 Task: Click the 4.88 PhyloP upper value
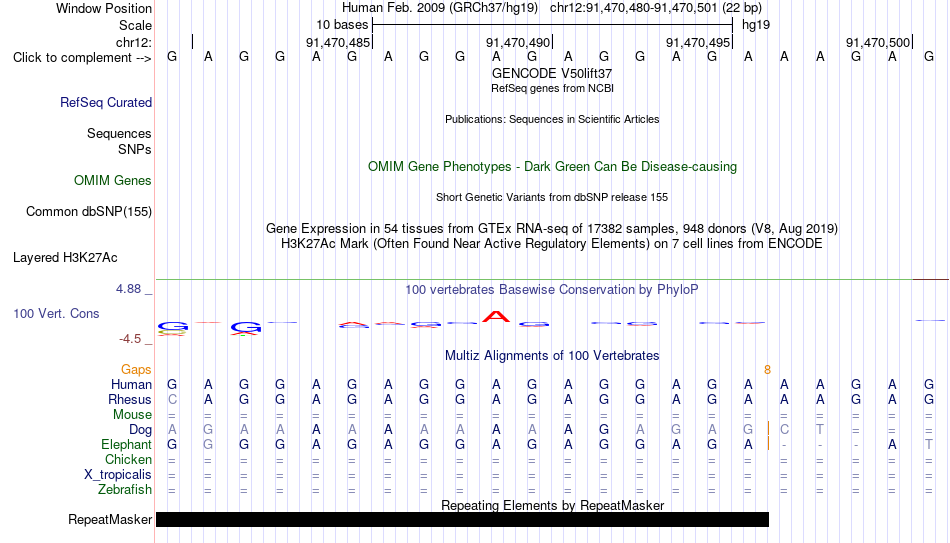point(128,289)
